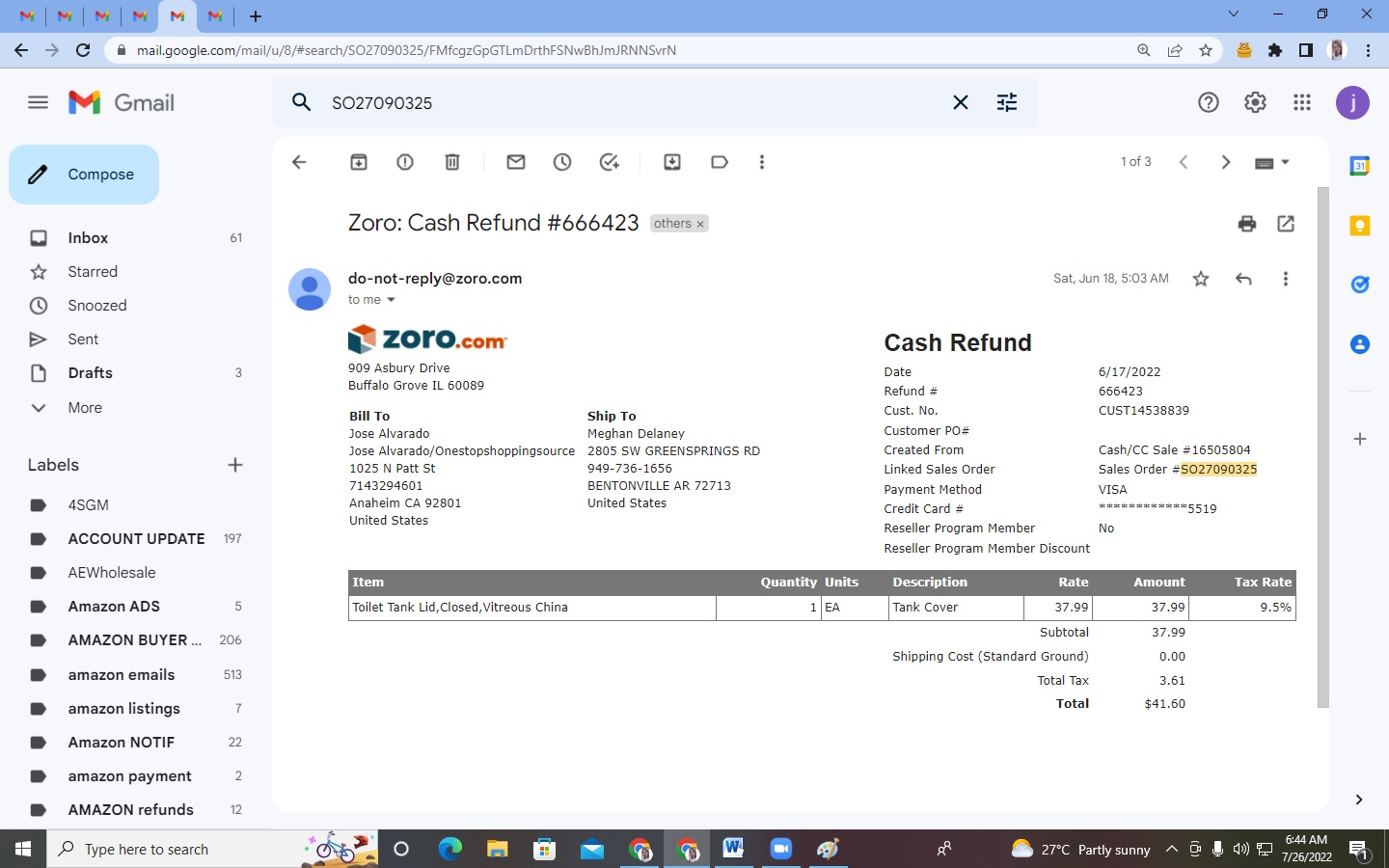Open Google account avatar
1389x868 pixels.
tap(1352, 102)
